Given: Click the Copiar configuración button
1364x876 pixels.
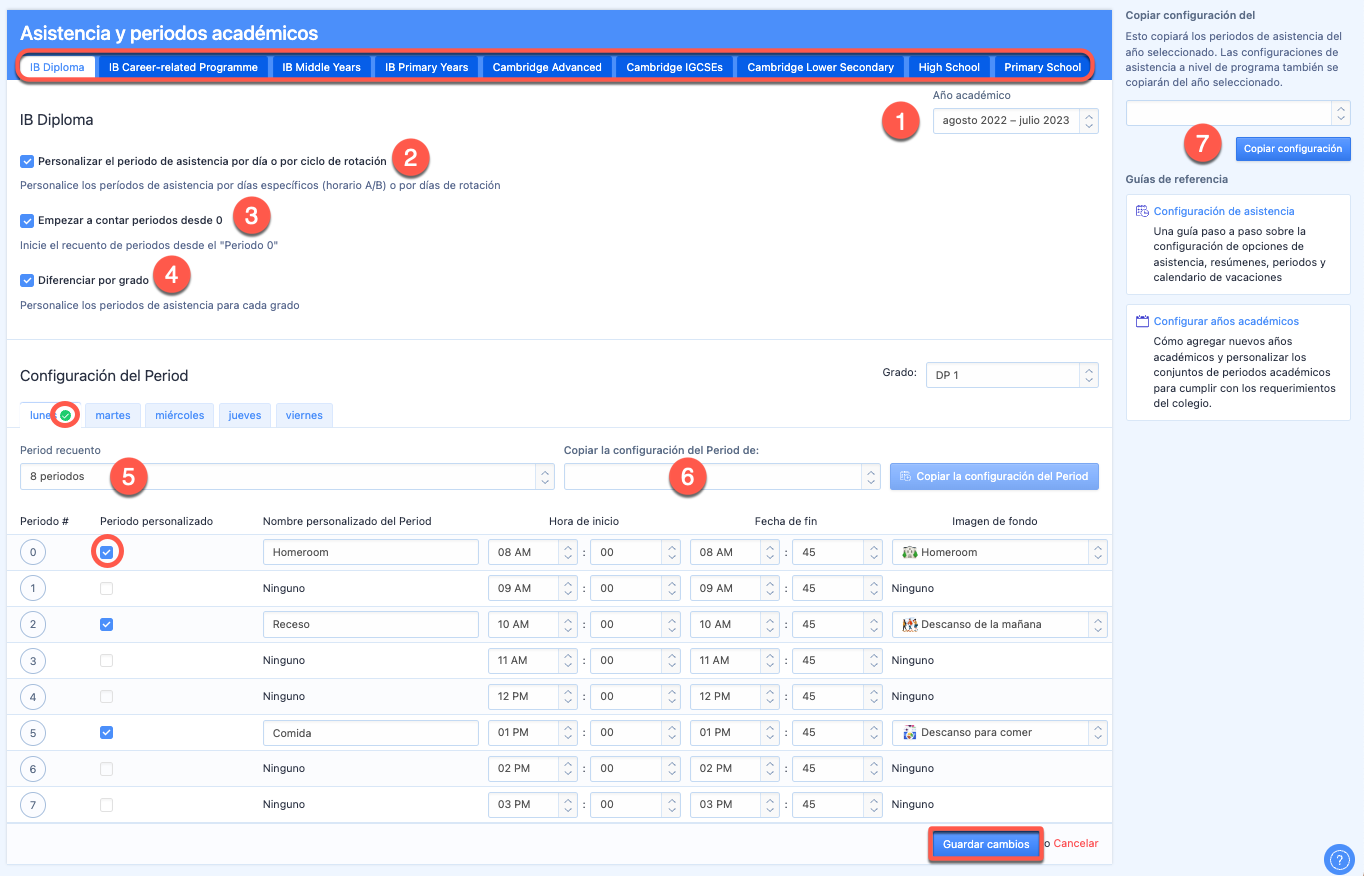Looking at the screenshot, I should 1292,148.
